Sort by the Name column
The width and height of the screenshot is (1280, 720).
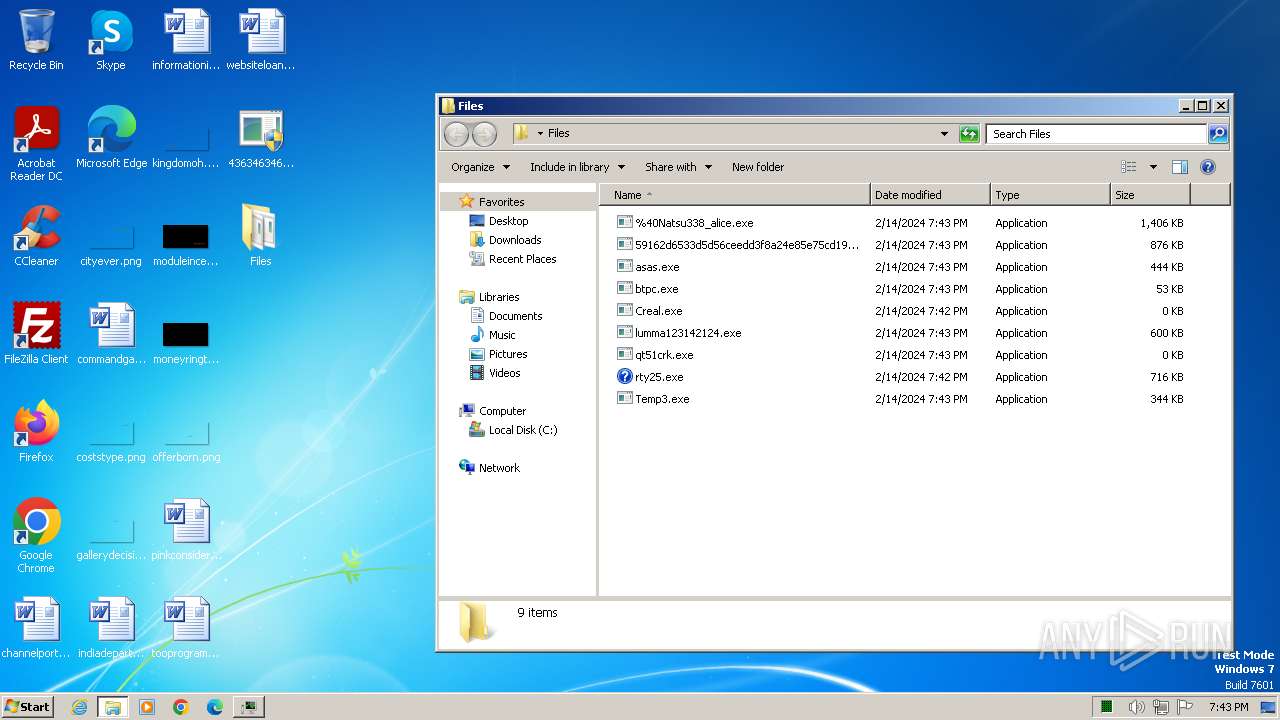734,195
